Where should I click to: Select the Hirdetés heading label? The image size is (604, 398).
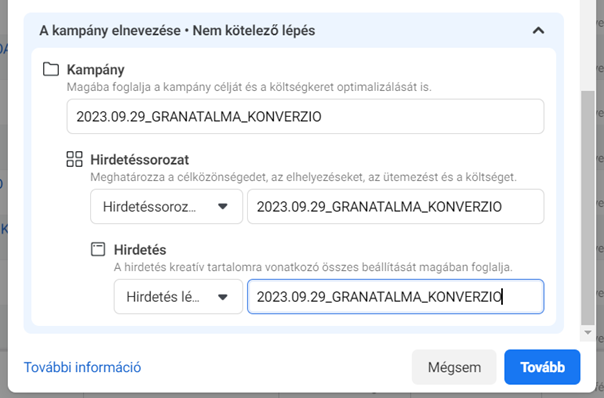(140, 250)
